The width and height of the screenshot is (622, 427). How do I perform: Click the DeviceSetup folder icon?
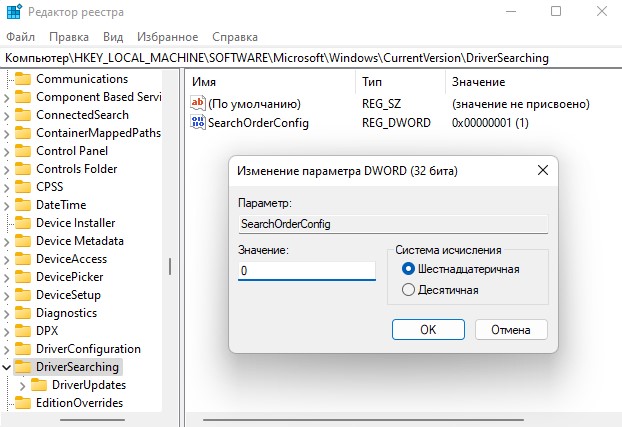[x=23, y=295]
